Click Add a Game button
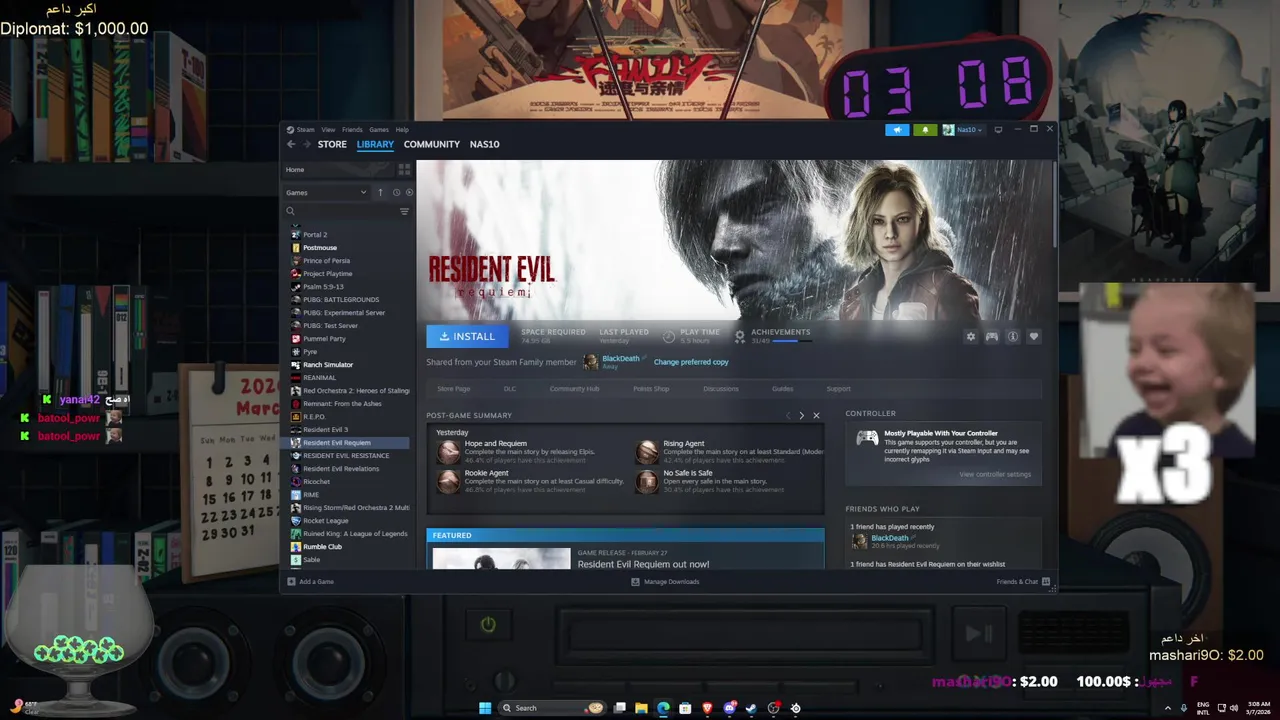This screenshot has height=720, width=1280. click(311, 581)
